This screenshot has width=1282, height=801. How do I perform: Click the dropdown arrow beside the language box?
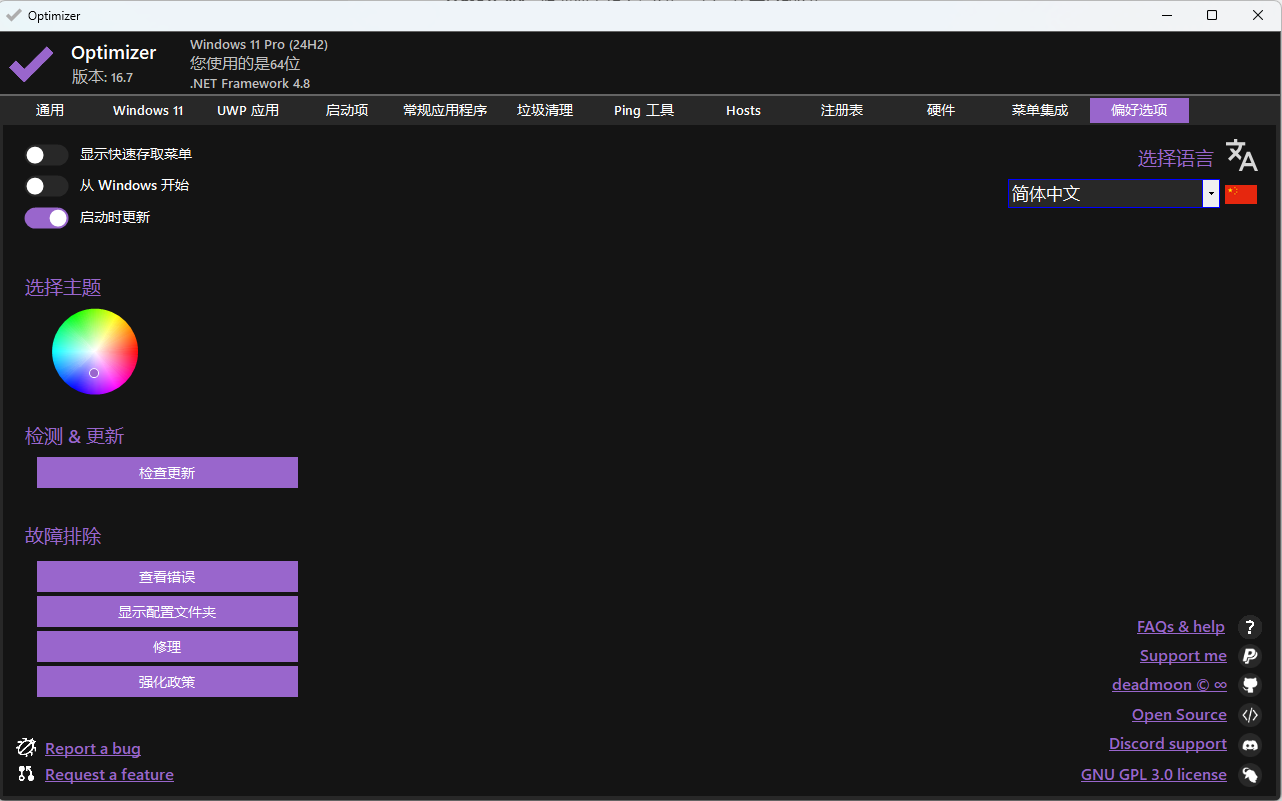pyautogui.click(x=1211, y=193)
